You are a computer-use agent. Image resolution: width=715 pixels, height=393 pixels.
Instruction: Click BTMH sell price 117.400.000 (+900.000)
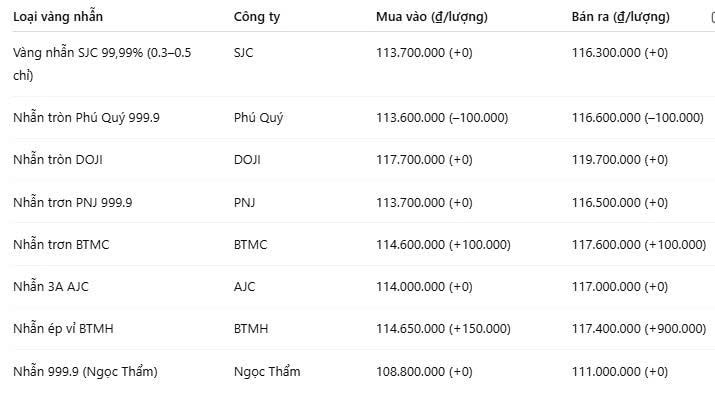point(639,328)
